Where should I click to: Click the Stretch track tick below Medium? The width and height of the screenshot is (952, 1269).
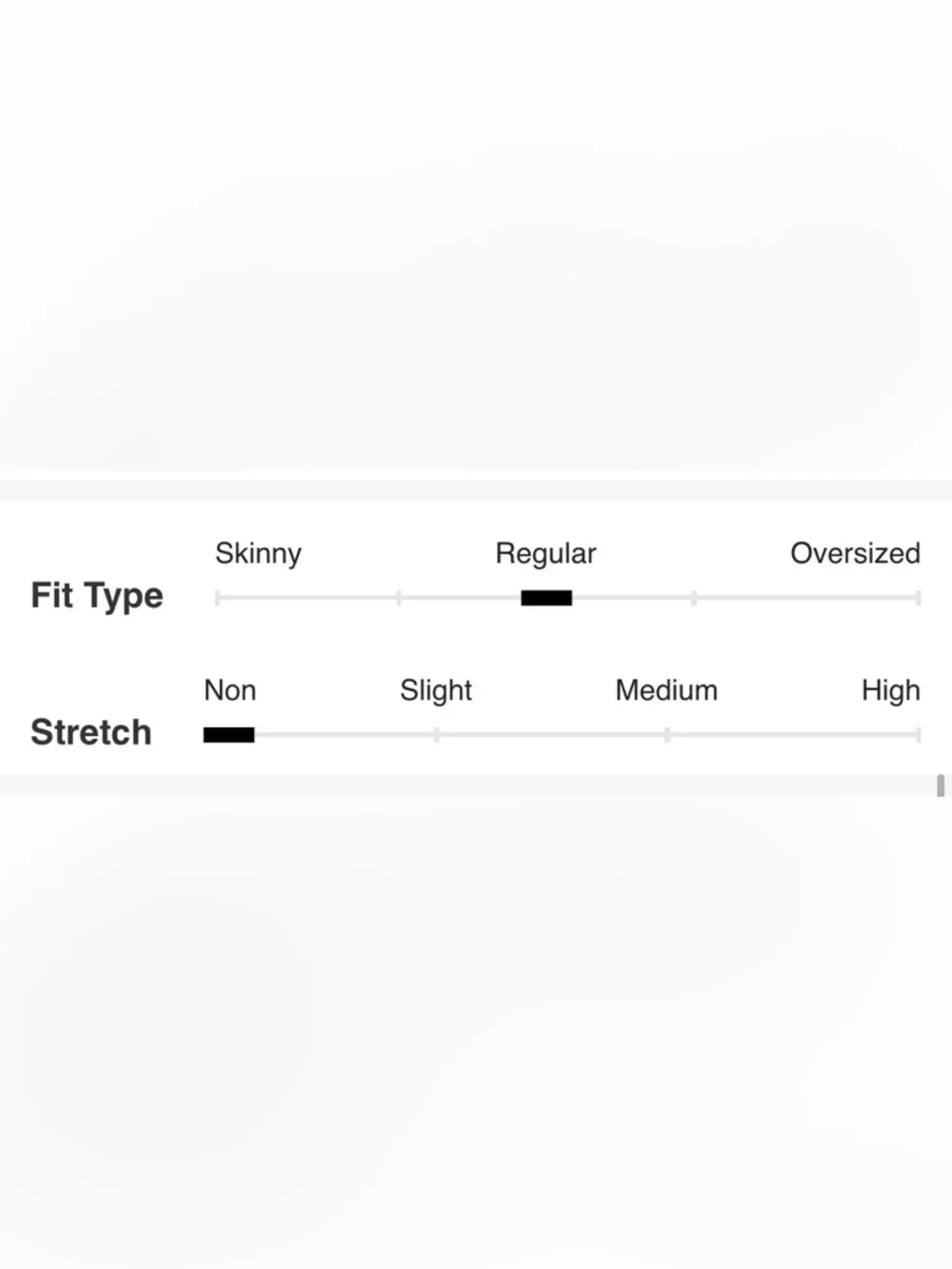coord(667,735)
